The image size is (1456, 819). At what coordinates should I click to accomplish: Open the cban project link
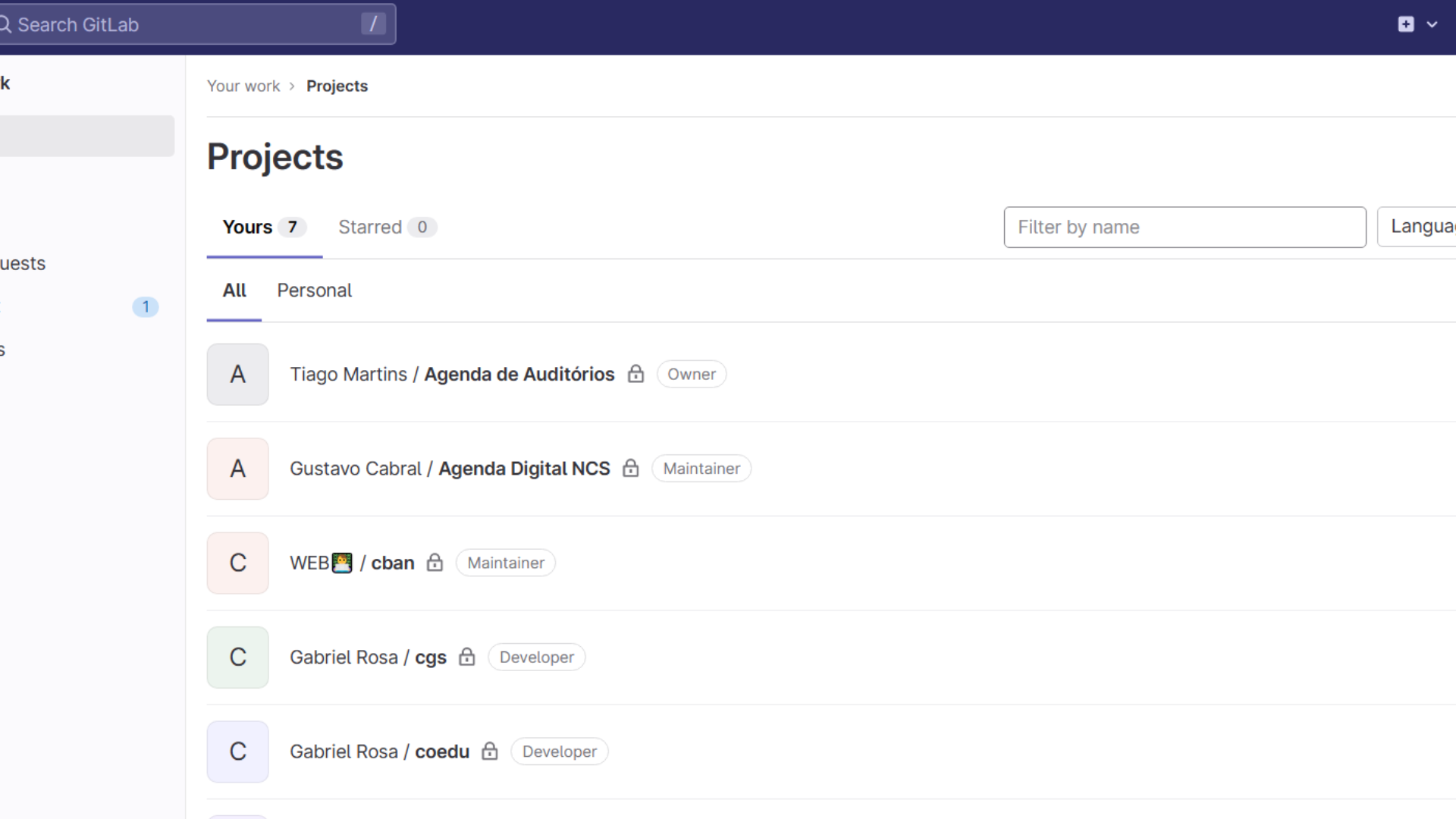392,563
